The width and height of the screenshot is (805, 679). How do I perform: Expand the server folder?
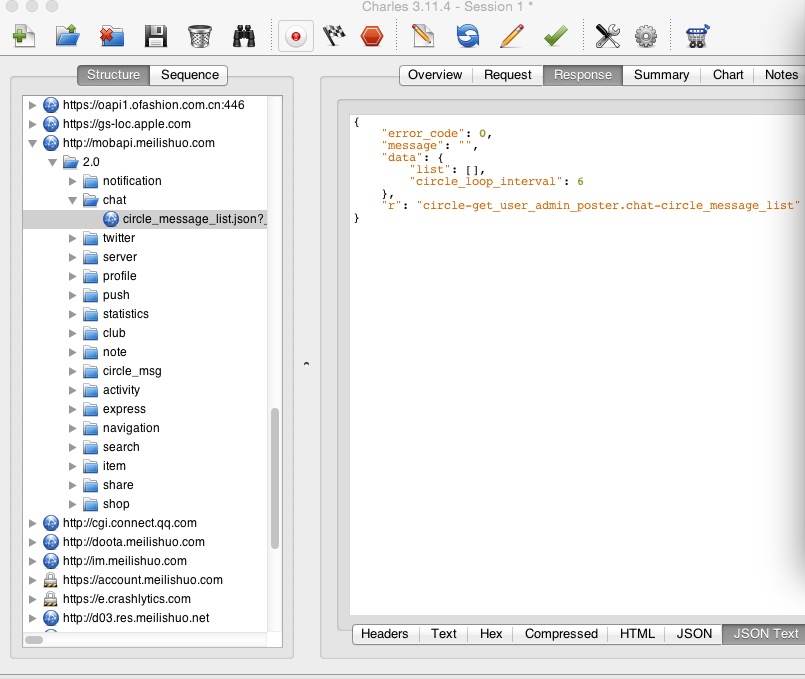click(72, 257)
